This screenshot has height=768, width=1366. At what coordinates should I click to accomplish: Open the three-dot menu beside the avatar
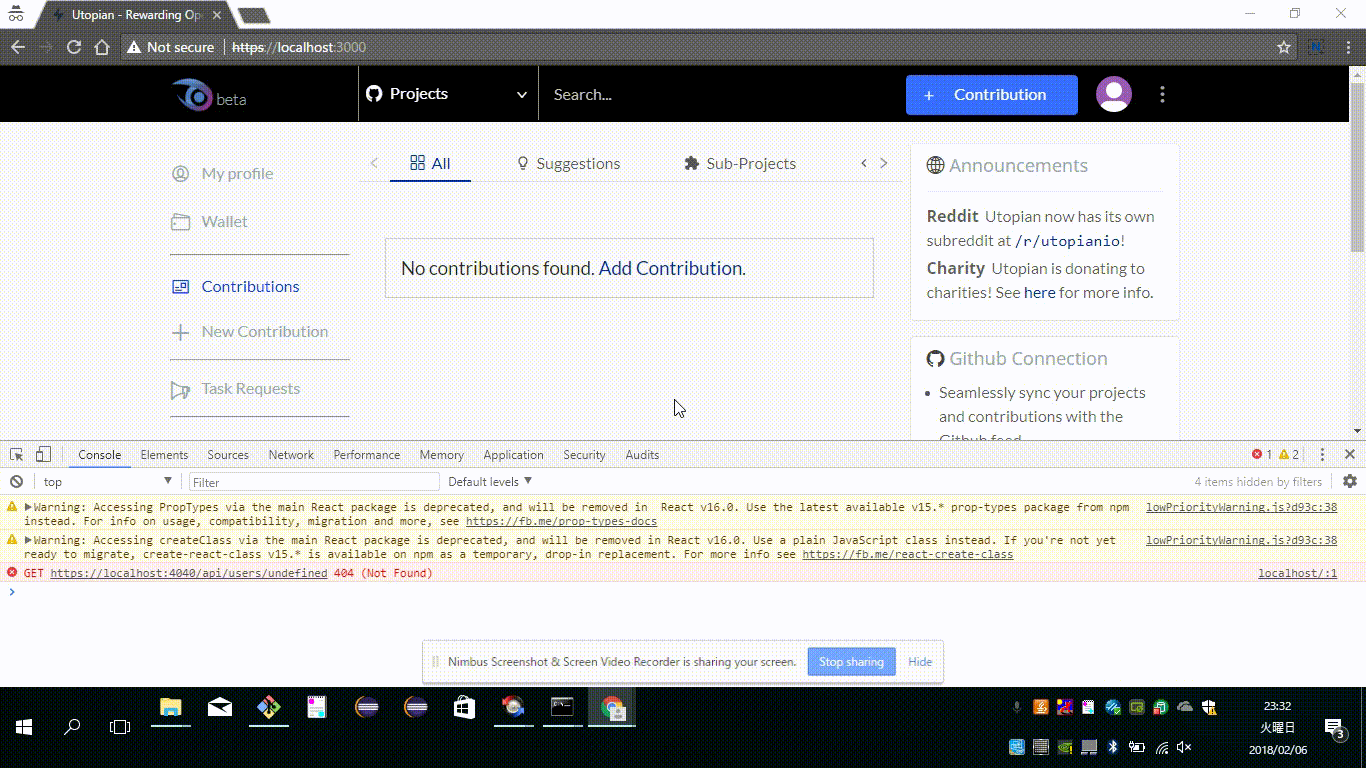(x=1162, y=94)
